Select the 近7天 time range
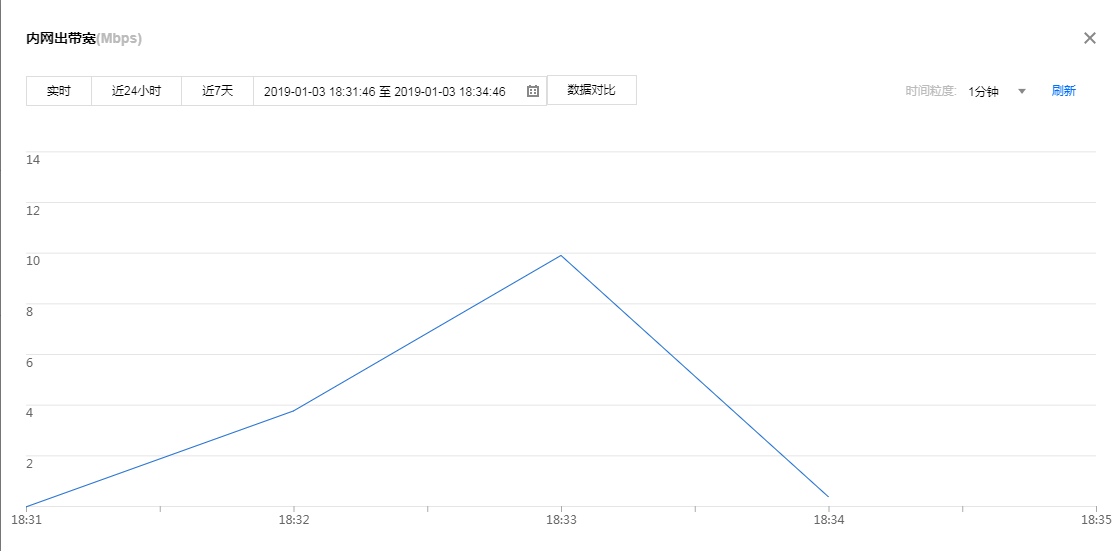Image resolution: width=1120 pixels, height=551 pixels. point(217,91)
